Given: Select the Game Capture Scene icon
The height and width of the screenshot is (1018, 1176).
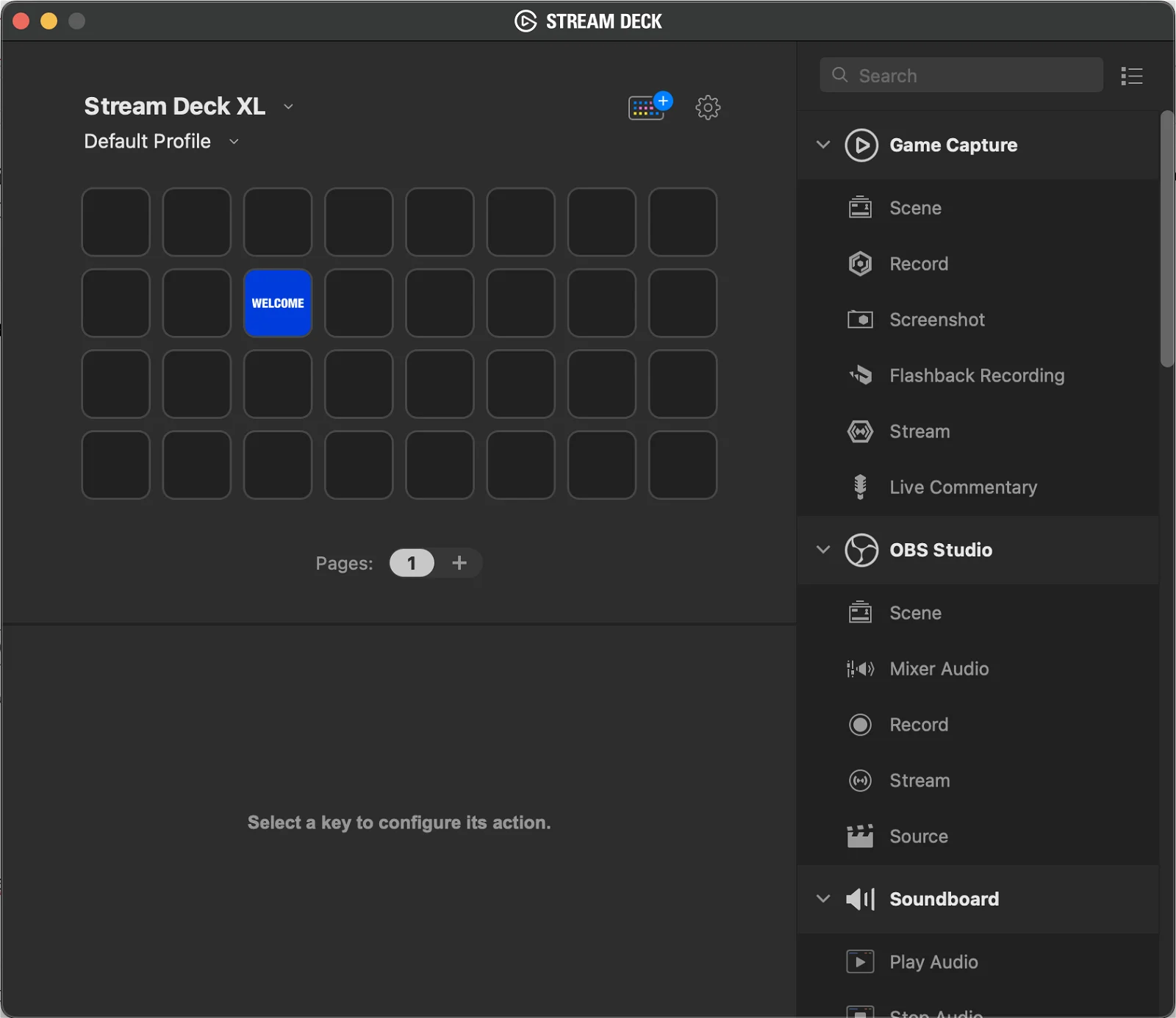Looking at the screenshot, I should 861,208.
